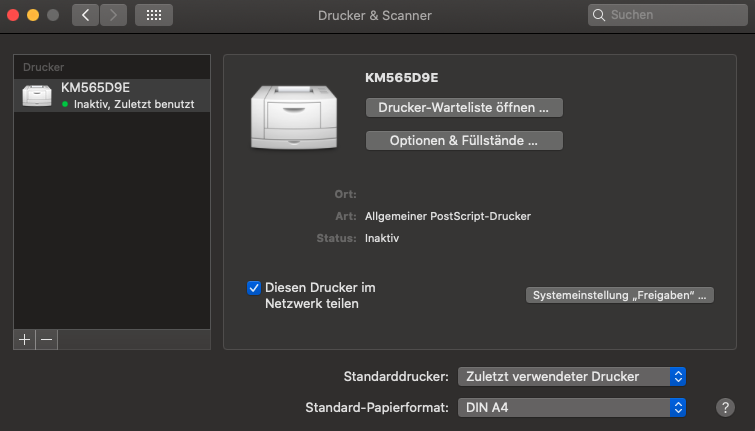The height and width of the screenshot is (431, 755).
Task: Show all preferences grid button
Action: [153, 15]
